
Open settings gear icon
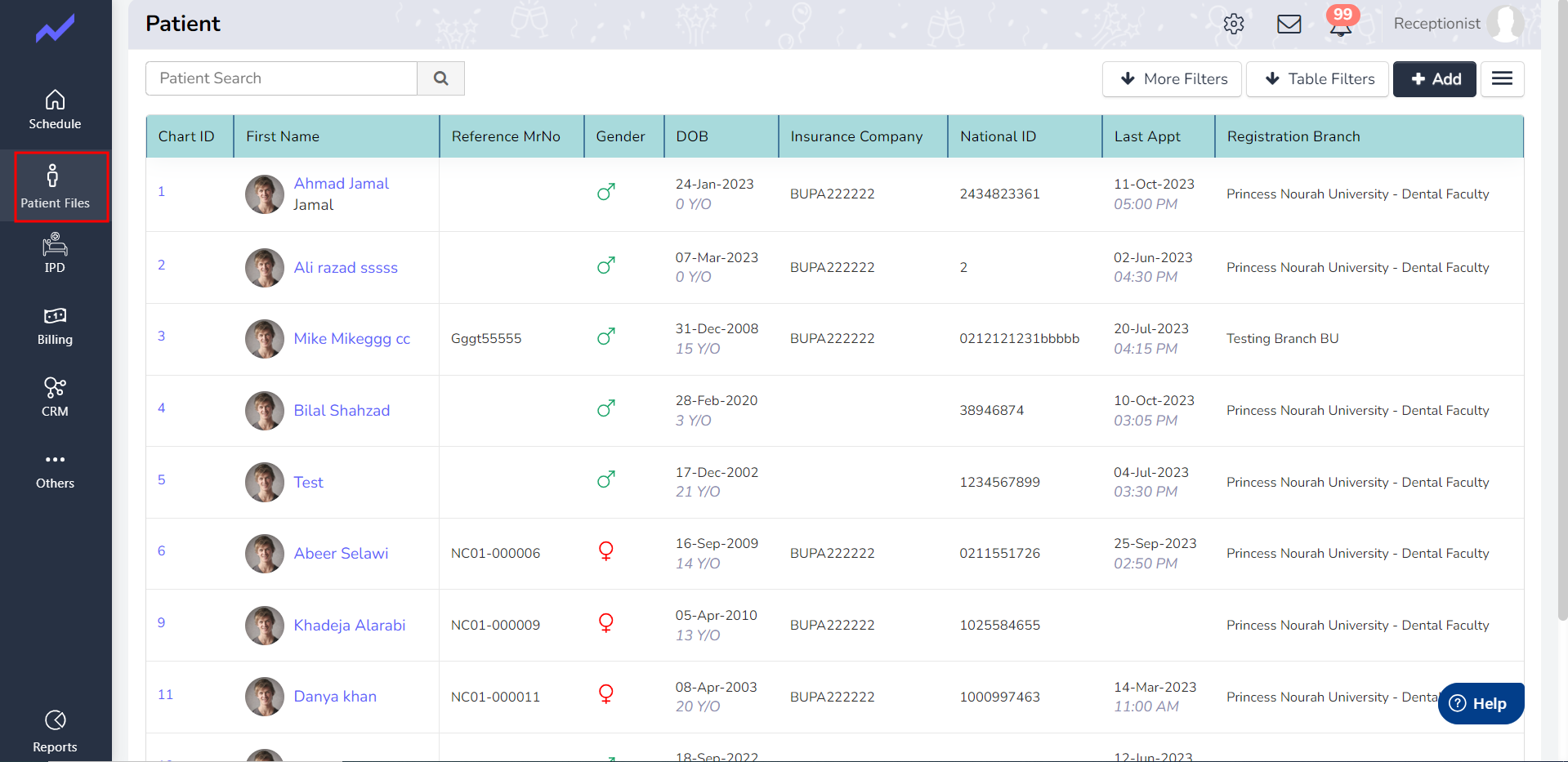point(1234,24)
